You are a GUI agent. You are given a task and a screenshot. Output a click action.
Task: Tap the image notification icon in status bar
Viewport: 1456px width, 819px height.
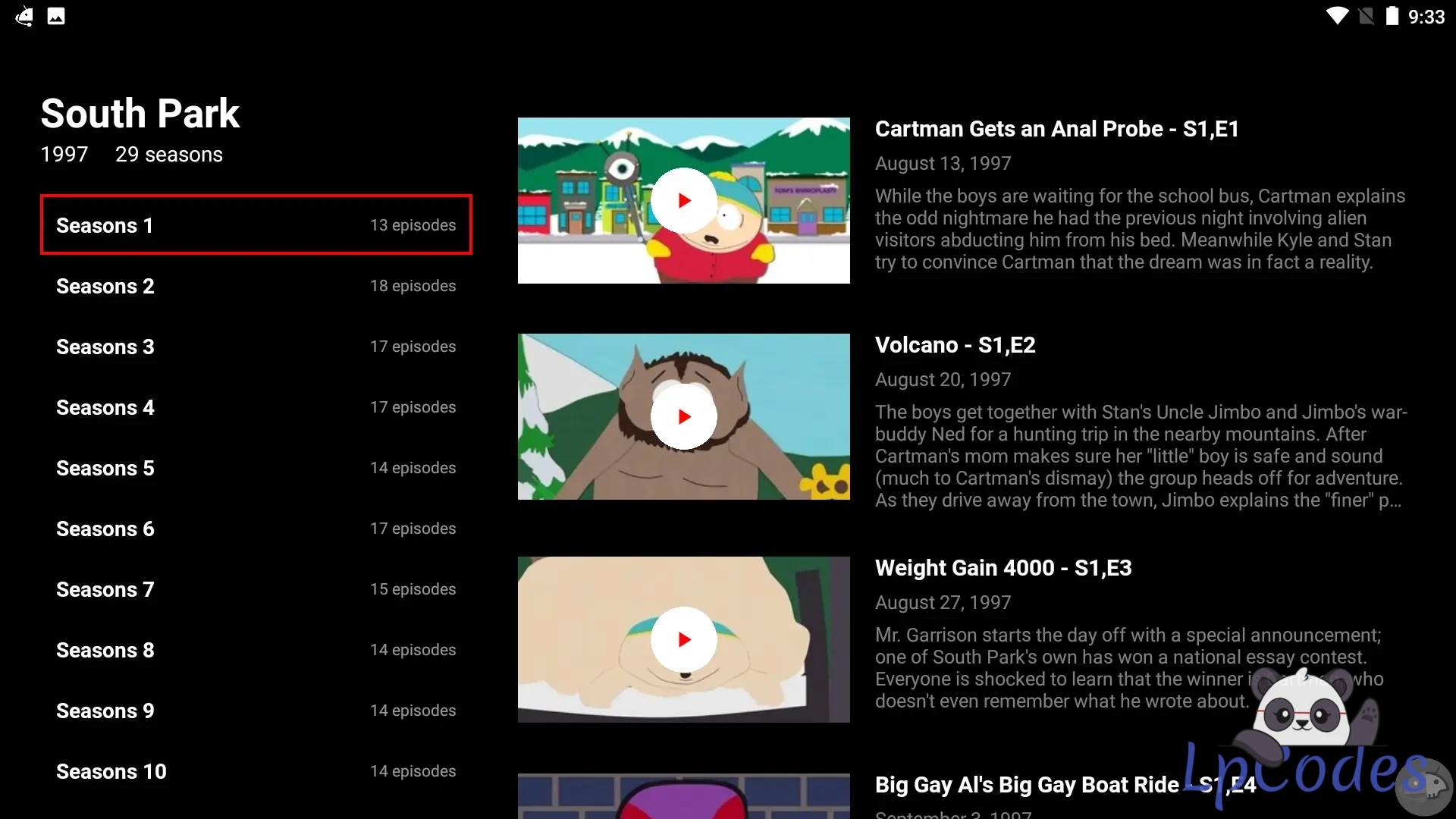pyautogui.click(x=56, y=16)
